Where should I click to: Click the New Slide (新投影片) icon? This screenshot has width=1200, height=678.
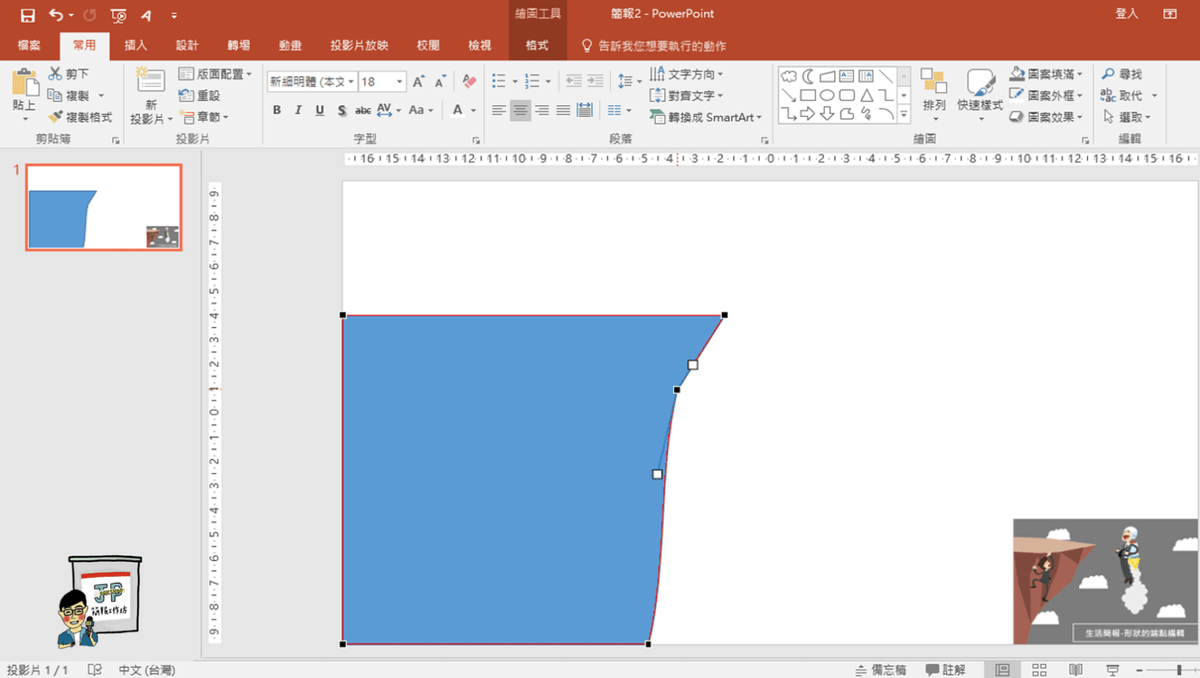(151, 81)
